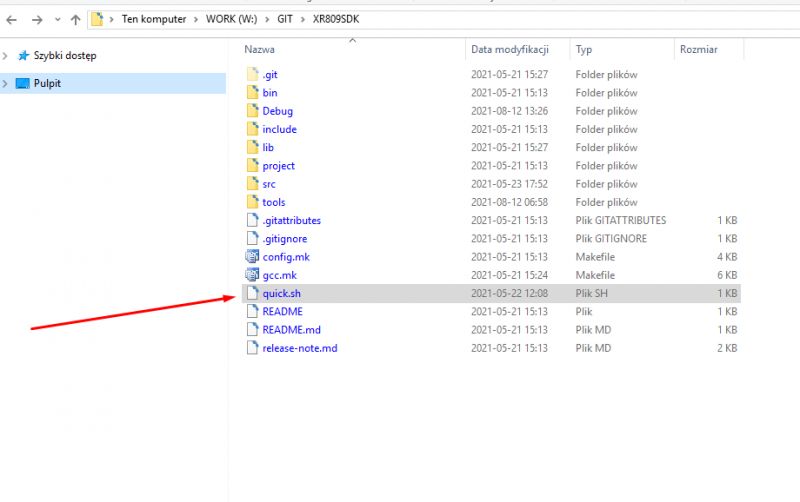Click the release-note.md file icon
Image resolution: width=800 pixels, height=502 pixels.
coord(253,348)
